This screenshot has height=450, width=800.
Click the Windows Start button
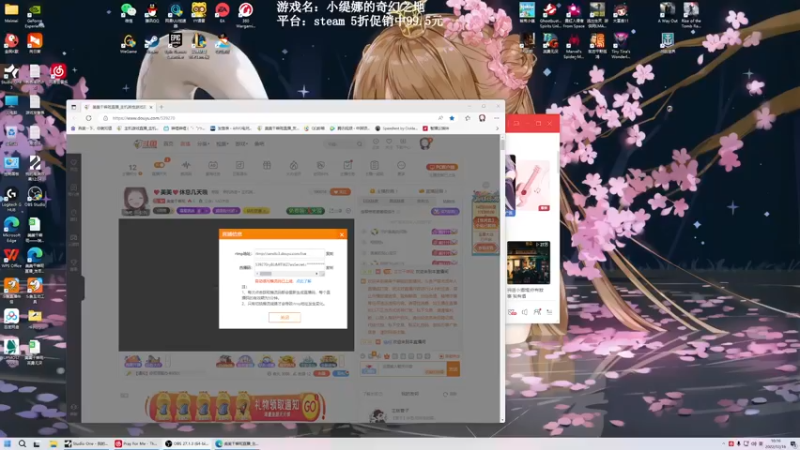(7, 444)
